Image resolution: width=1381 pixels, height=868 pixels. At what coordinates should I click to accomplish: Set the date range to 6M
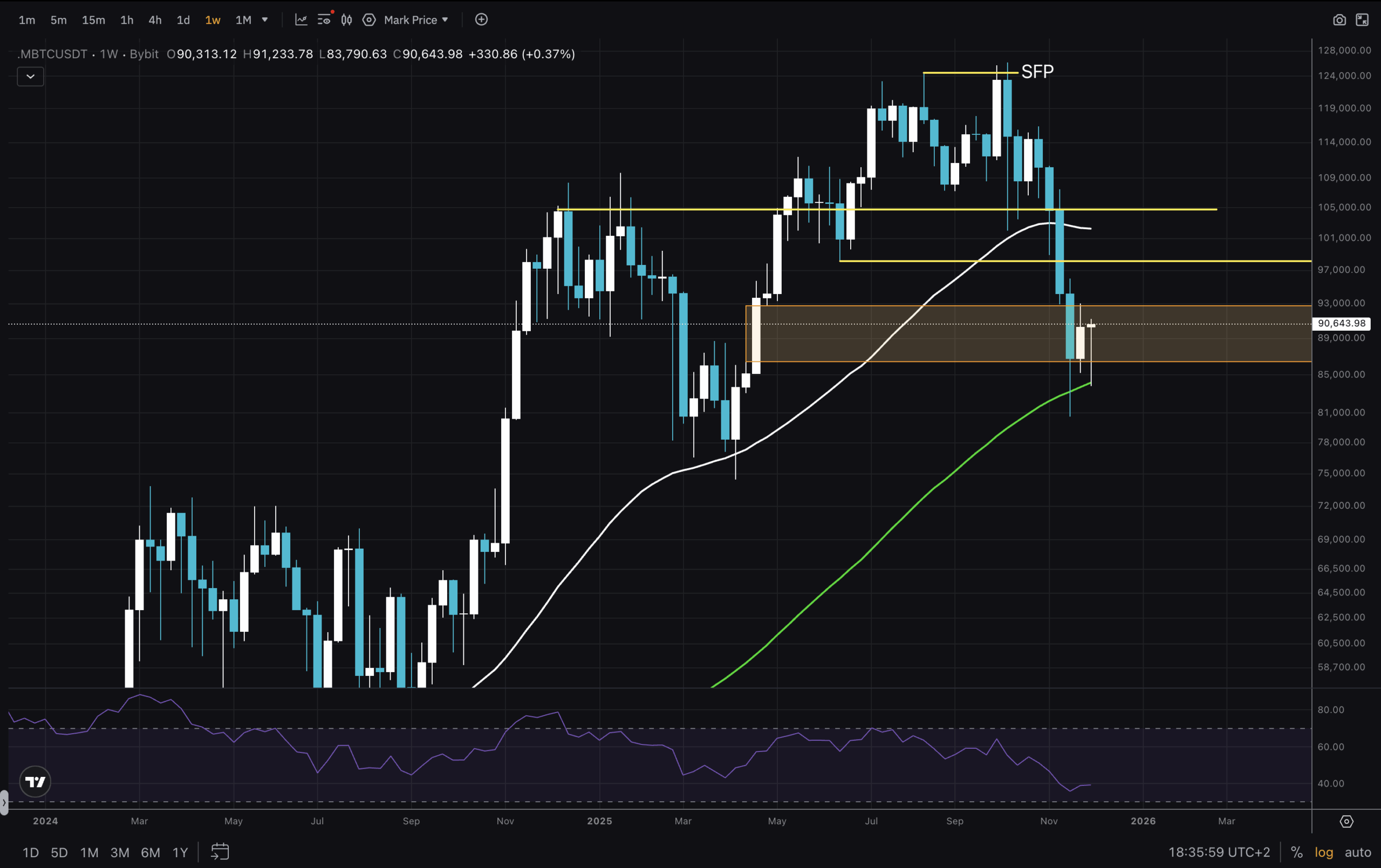point(151,852)
